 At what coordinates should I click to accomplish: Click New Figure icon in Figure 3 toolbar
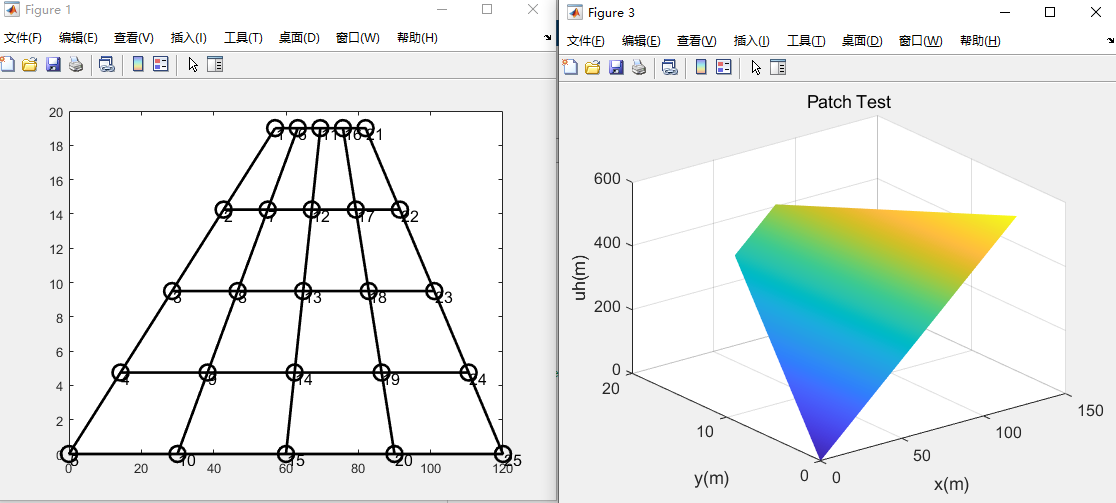570,68
